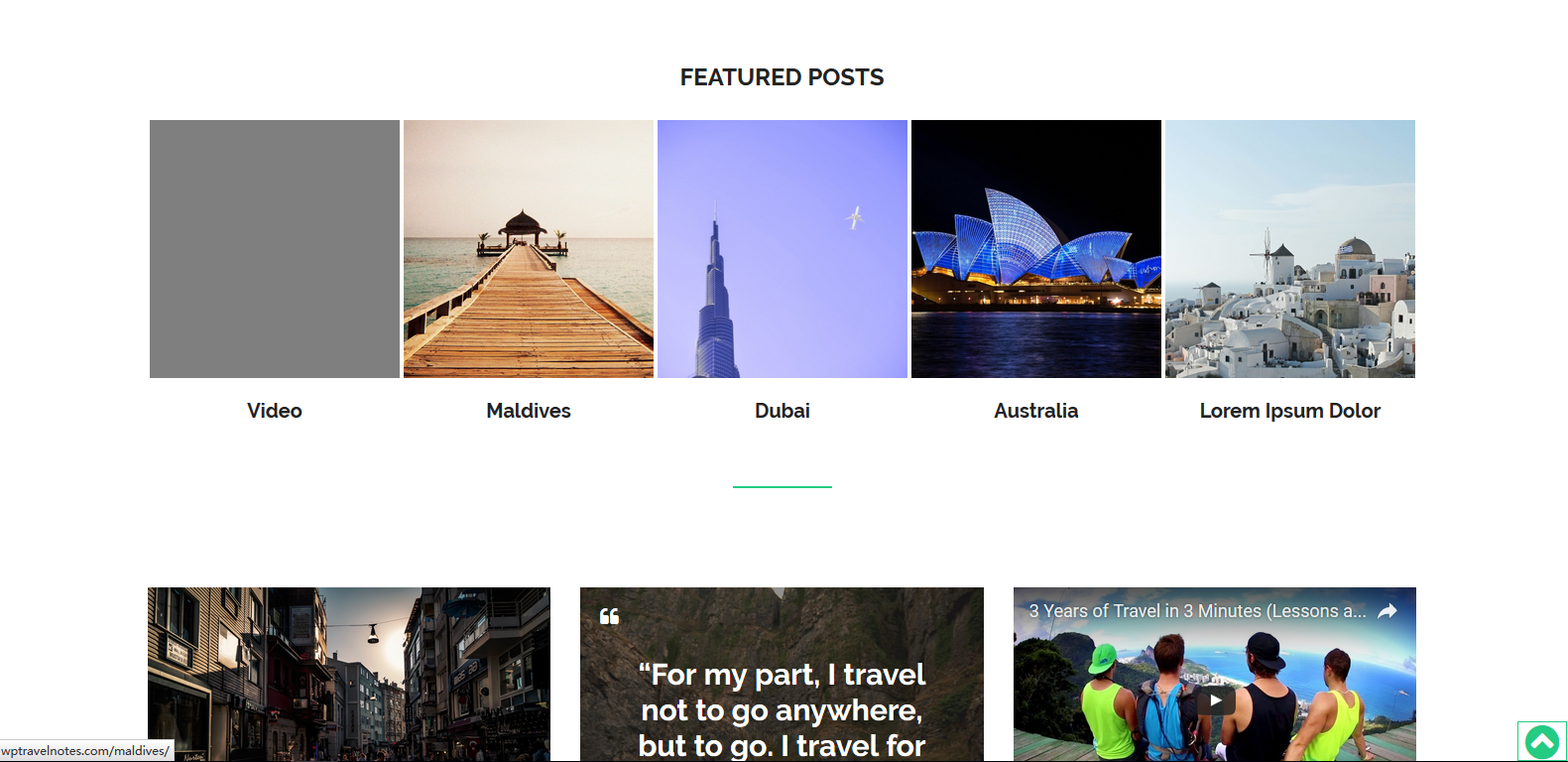Play the embedded YouTube video
1568x762 pixels.
click(1215, 700)
